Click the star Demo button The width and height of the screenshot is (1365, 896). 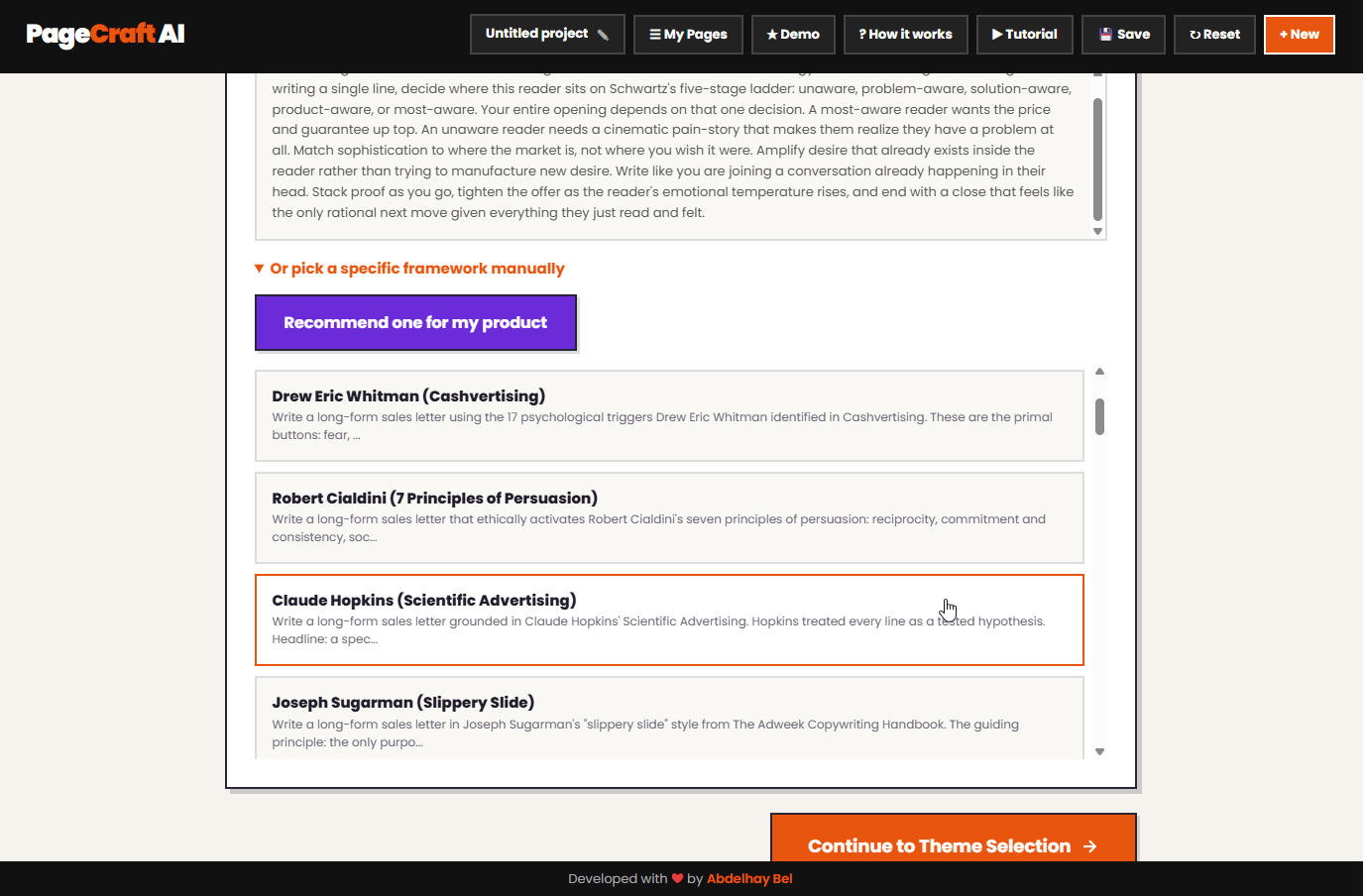(x=793, y=35)
